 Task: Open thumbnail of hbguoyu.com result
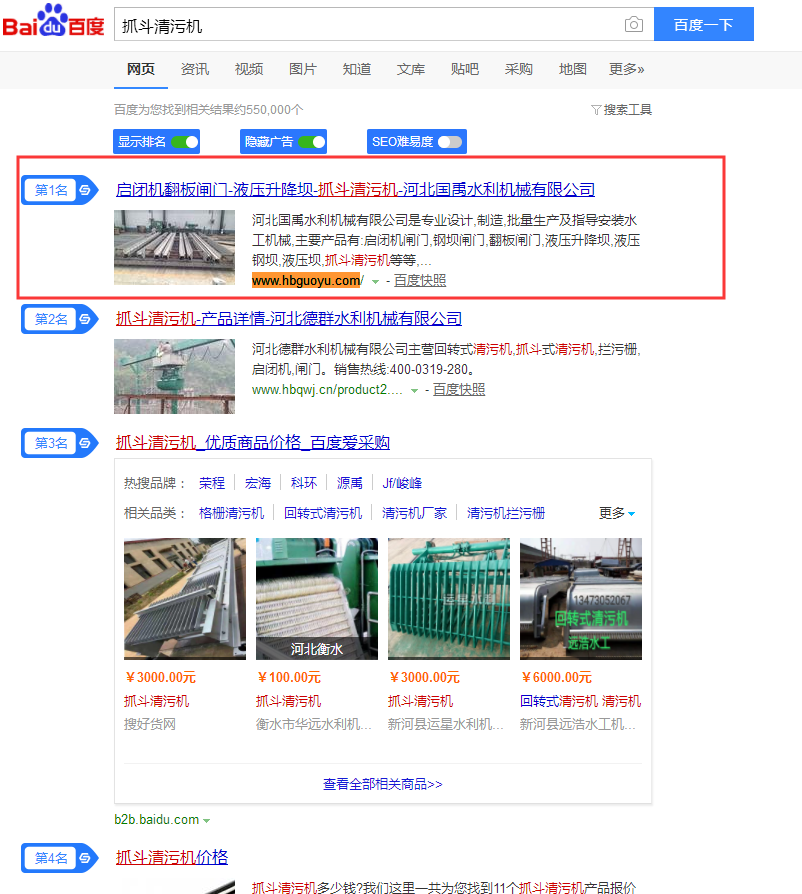coord(174,247)
